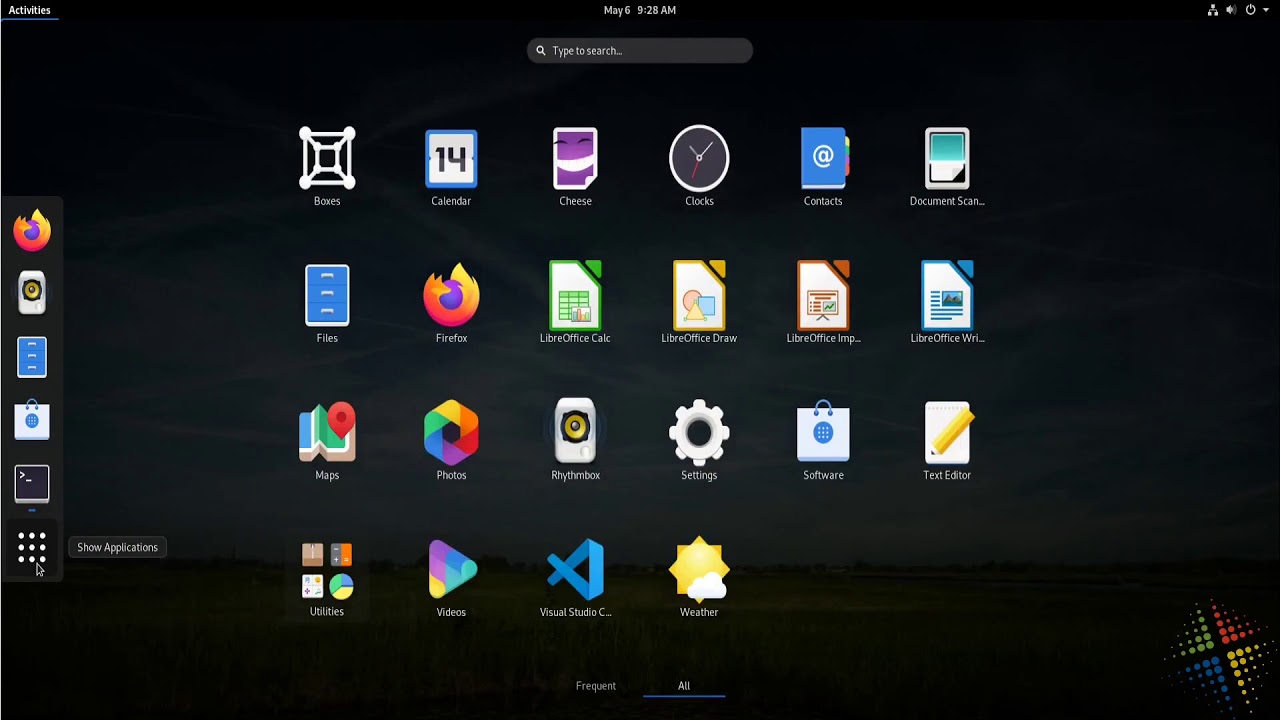
Task: Launch LibreOffice Draw
Action: click(x=699, y=296)
